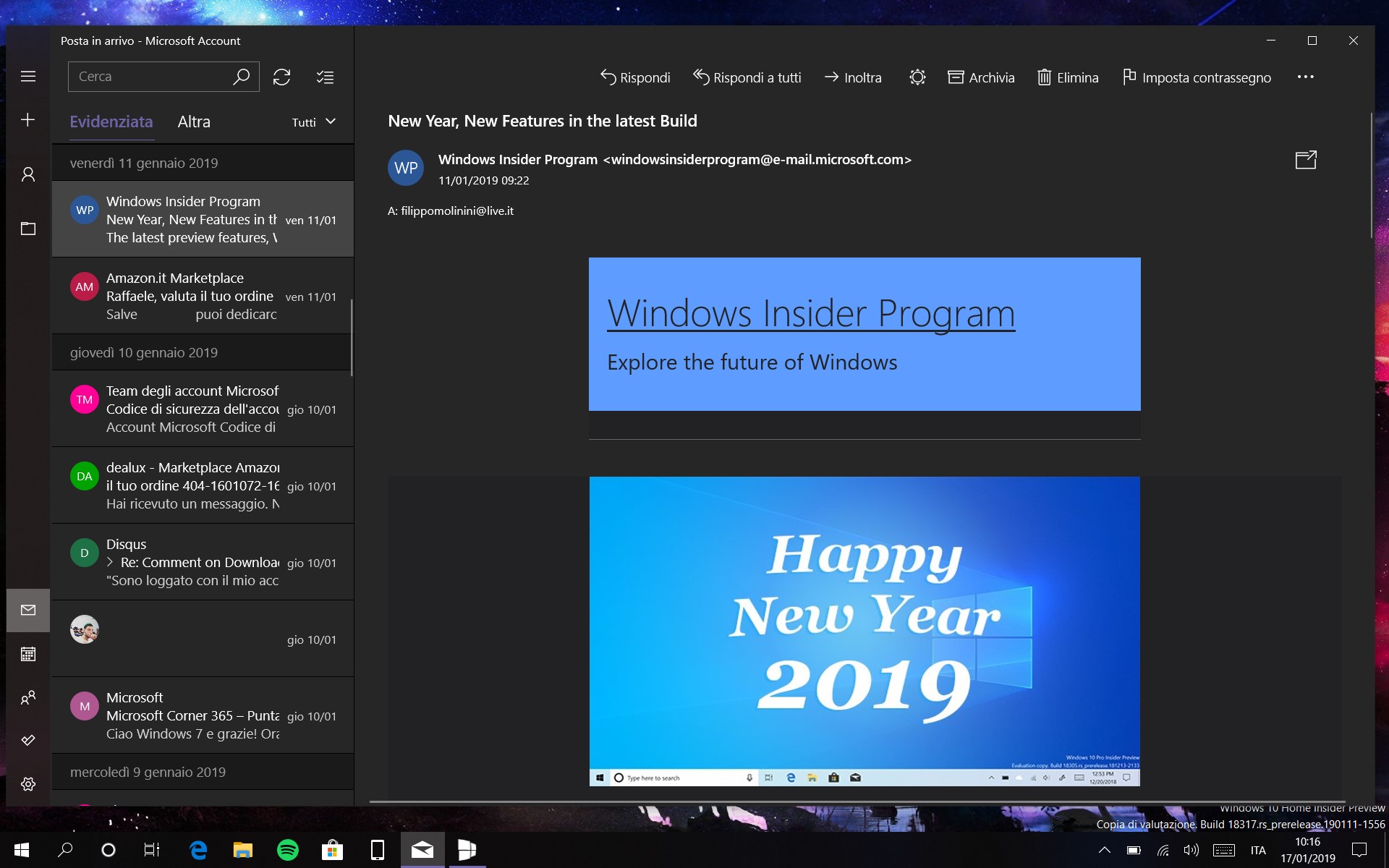
Task: Sync this view with refresh icon
Action: 281,77
